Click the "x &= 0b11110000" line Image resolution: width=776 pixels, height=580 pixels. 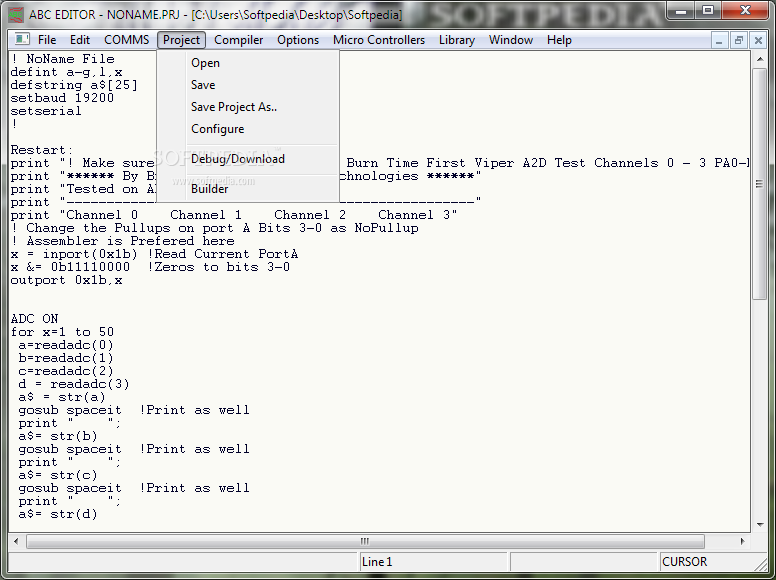click(150, 267)
